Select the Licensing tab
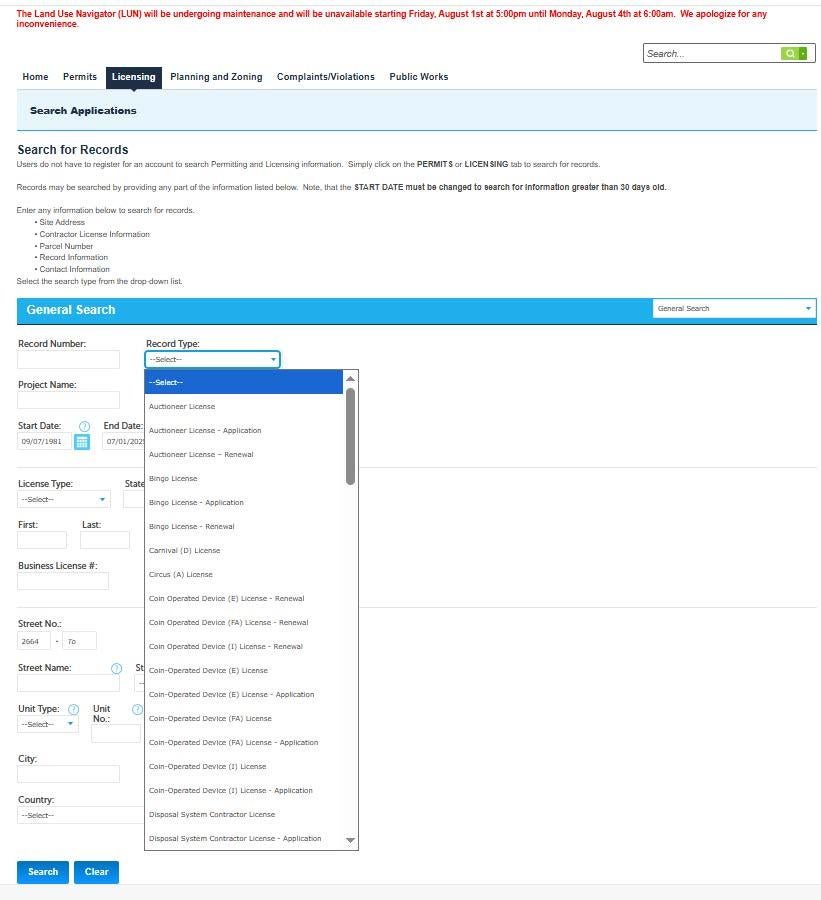821x900 pixels. [134, 77]
